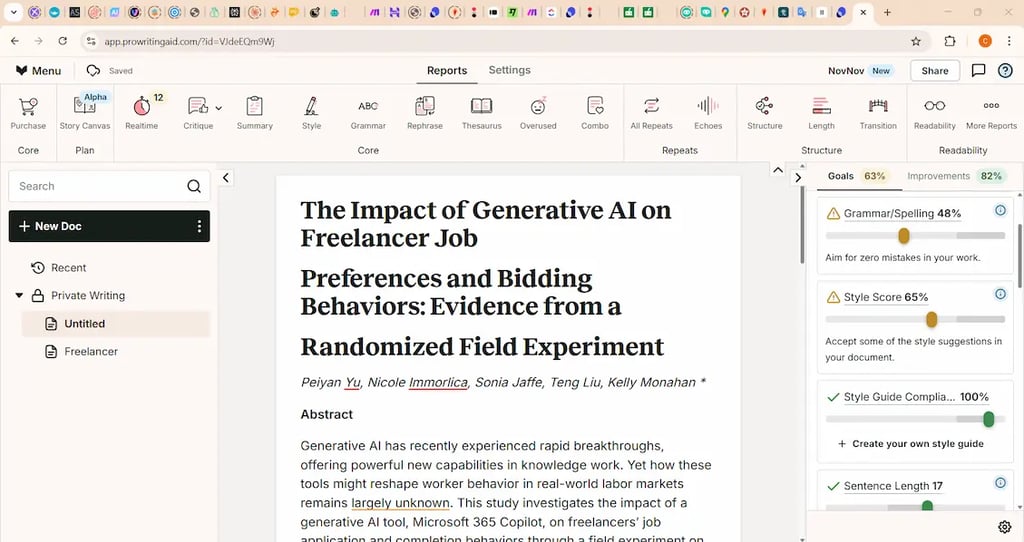Open the Rephrase tool
The height and width of the screenshot is (542, 1024).
click(x=424, y=114)
